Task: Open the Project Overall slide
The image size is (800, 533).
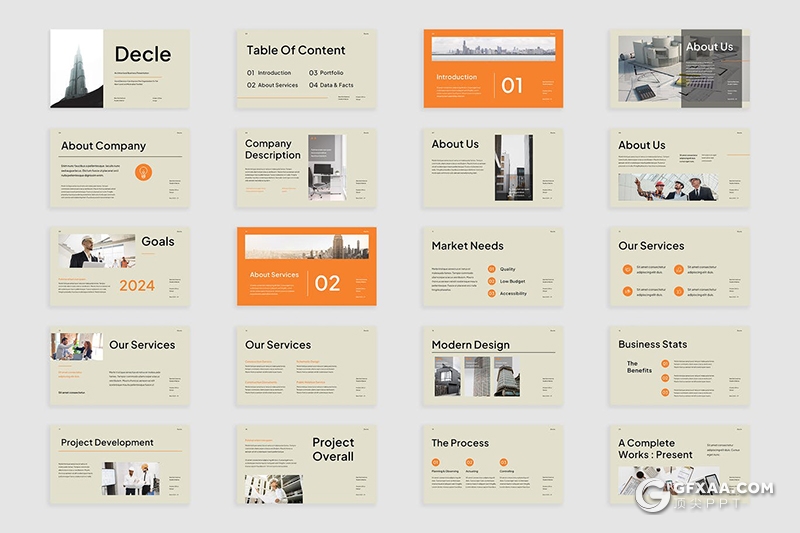Action: [x=306, y=464]
